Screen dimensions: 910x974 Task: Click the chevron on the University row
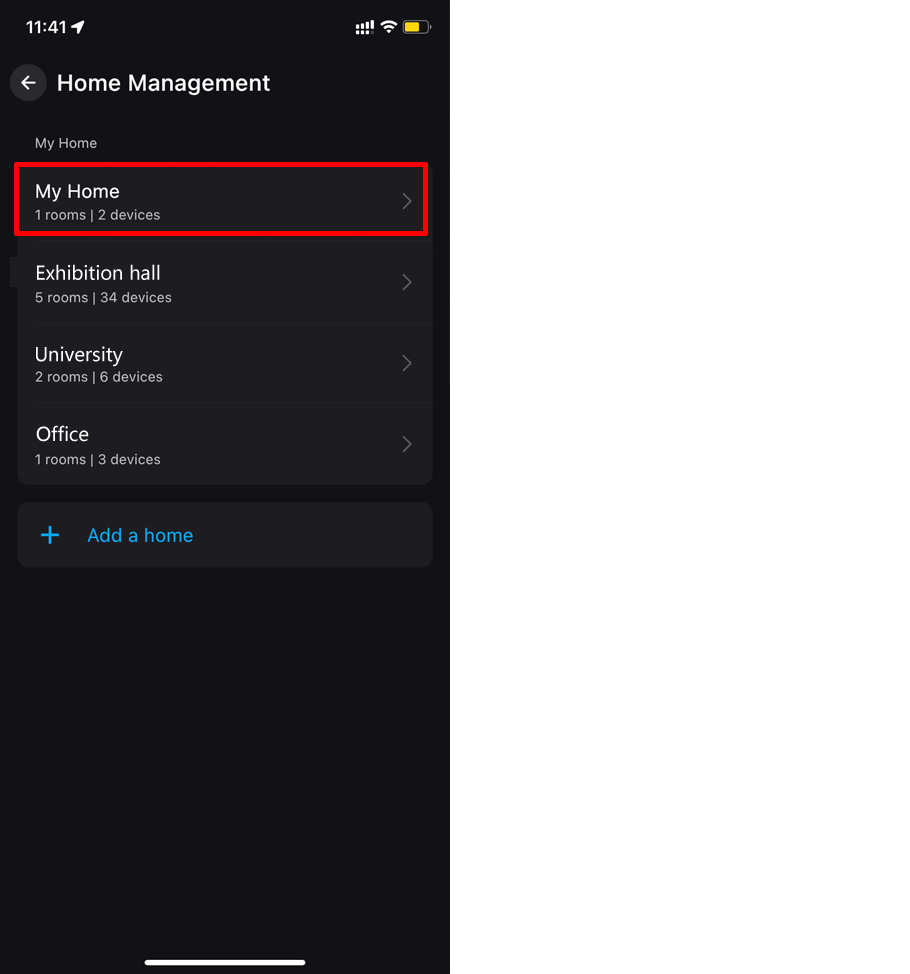pyautogui.click(x=406, y=363)
